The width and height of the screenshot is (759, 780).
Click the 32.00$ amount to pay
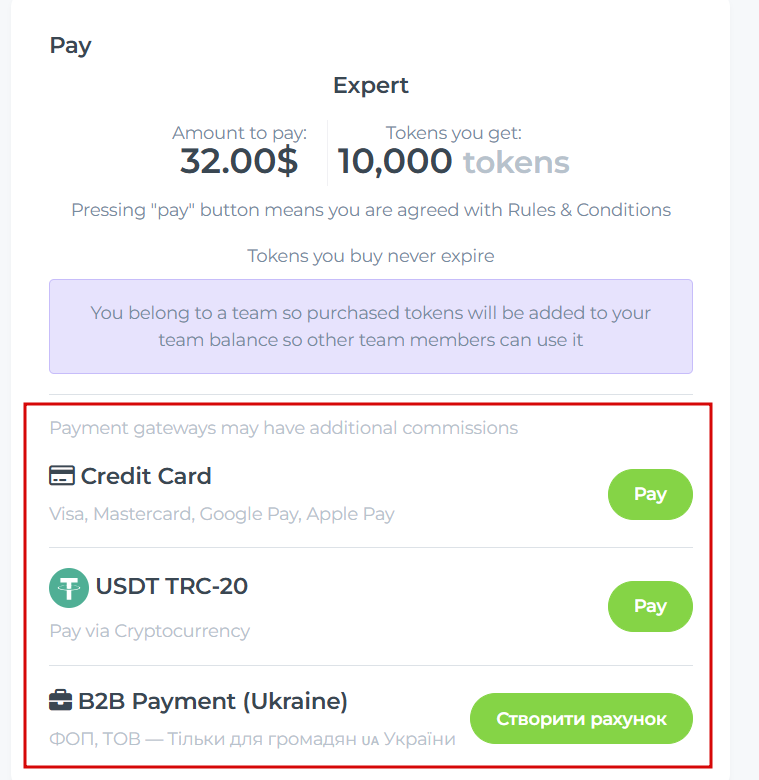(239, 161)
